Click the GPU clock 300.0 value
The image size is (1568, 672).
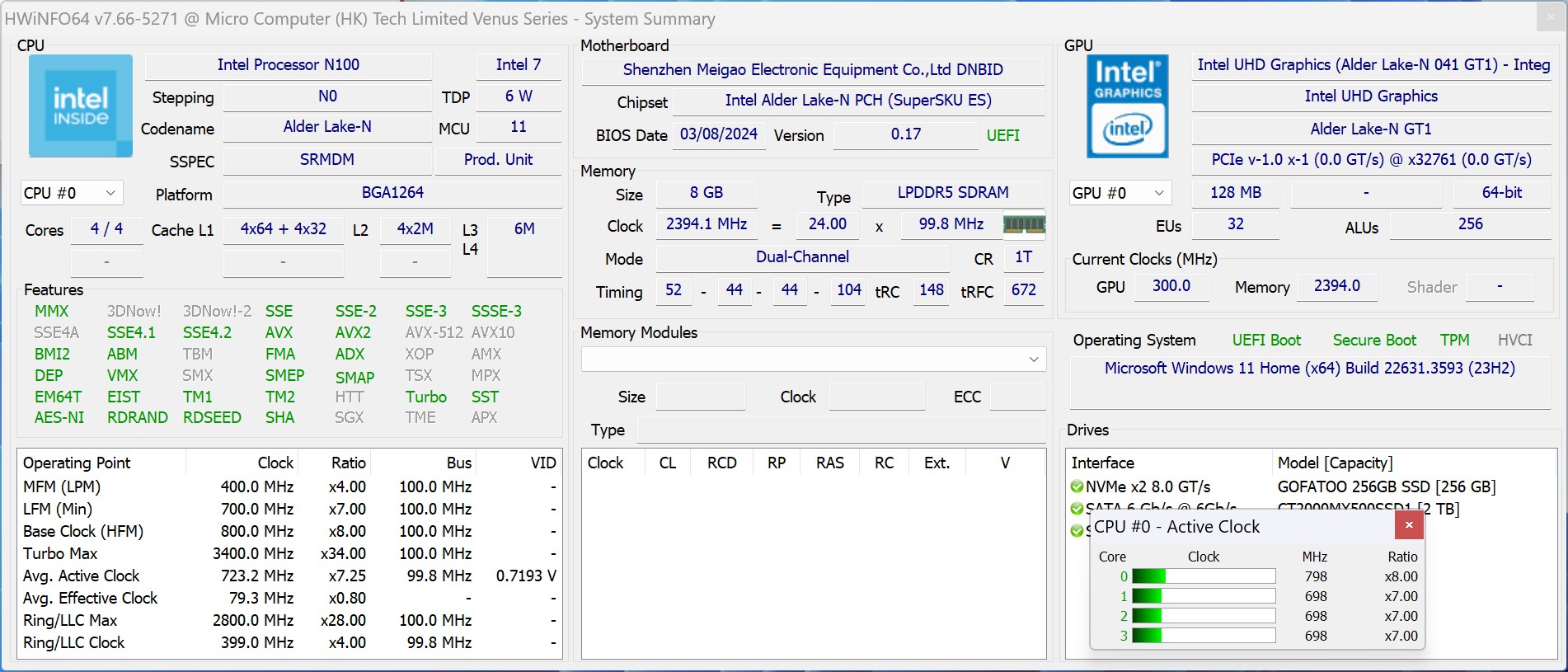pos(1171,286)
